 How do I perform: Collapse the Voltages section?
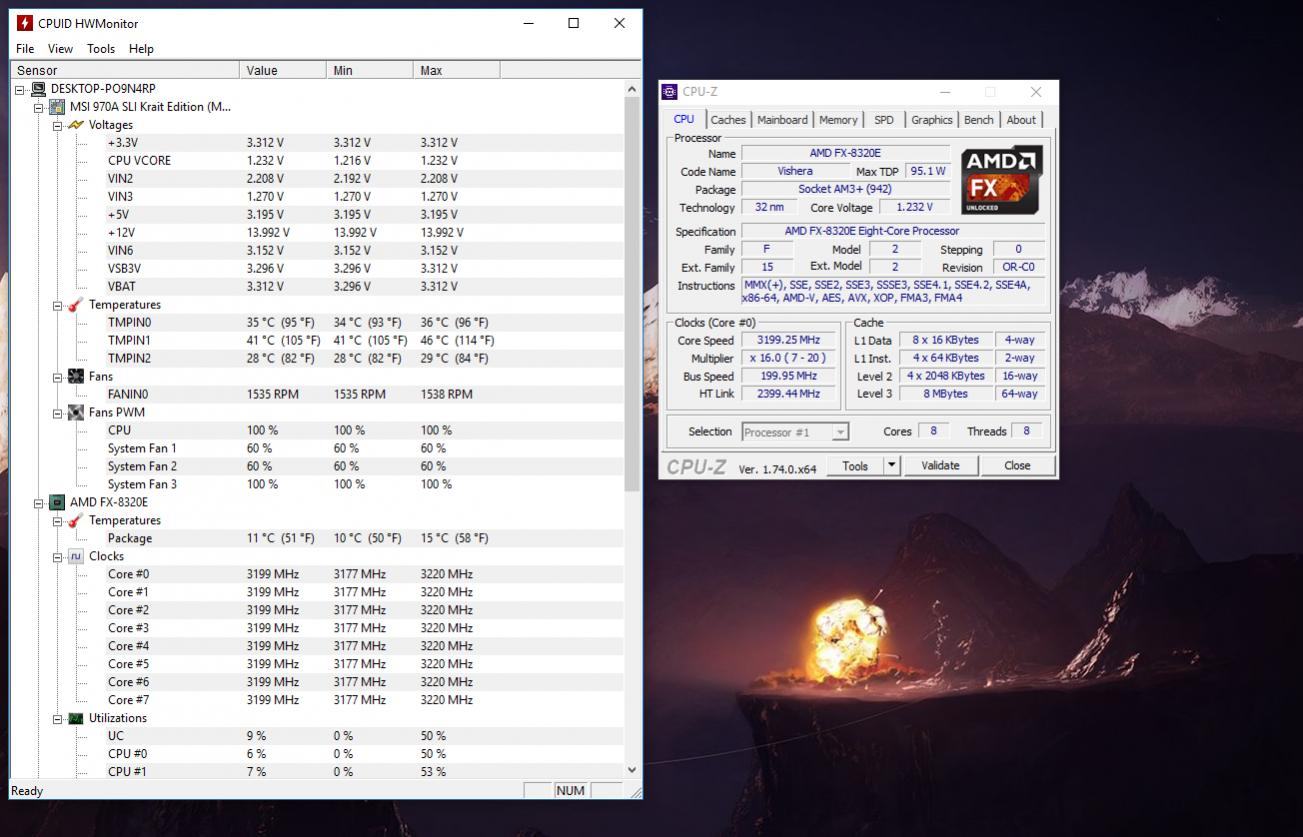point(58,125)
